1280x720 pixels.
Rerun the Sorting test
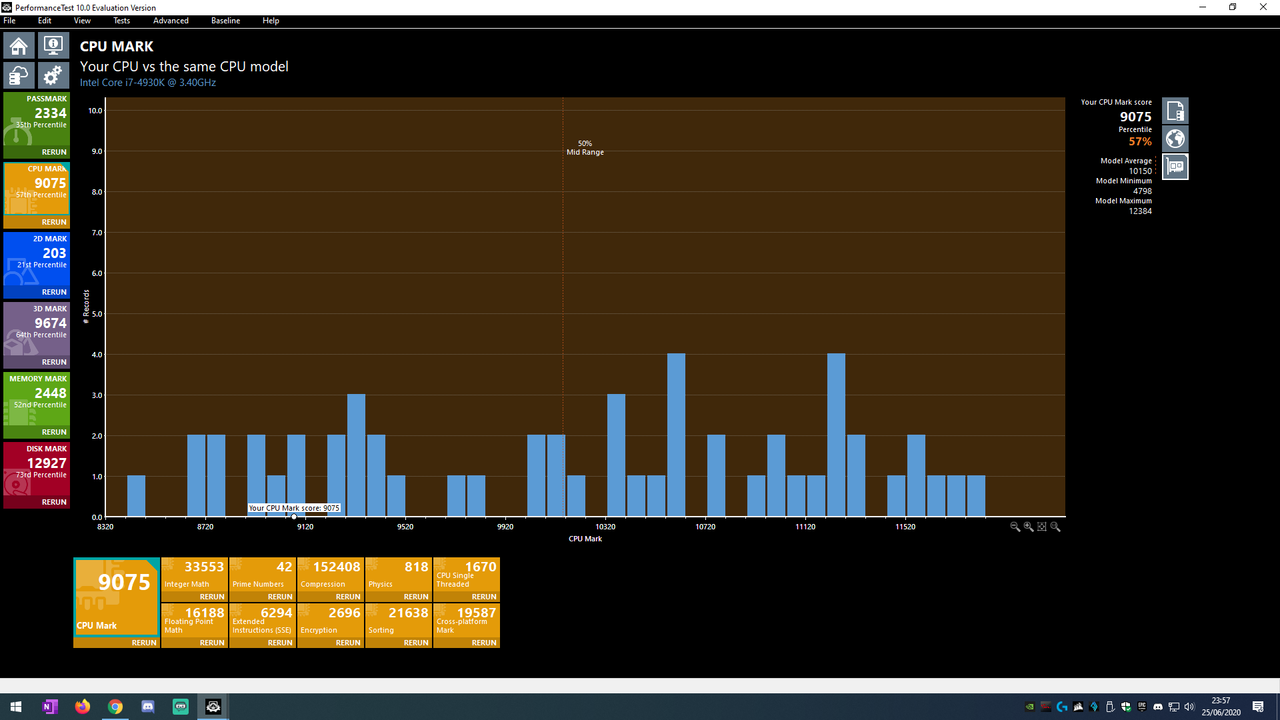(x=416, y=643)
